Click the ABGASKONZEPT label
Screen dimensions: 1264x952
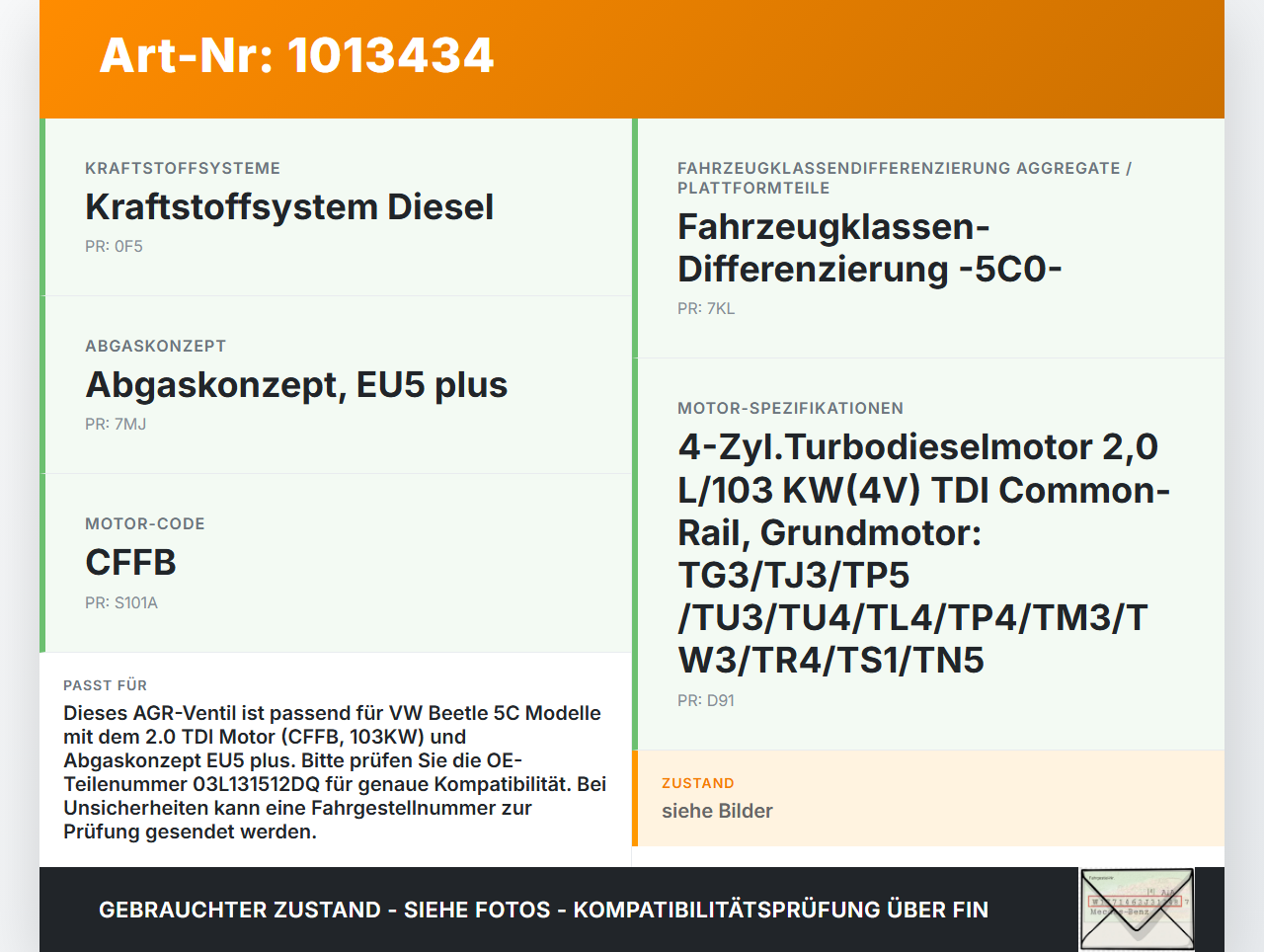(x=156, y=346)
